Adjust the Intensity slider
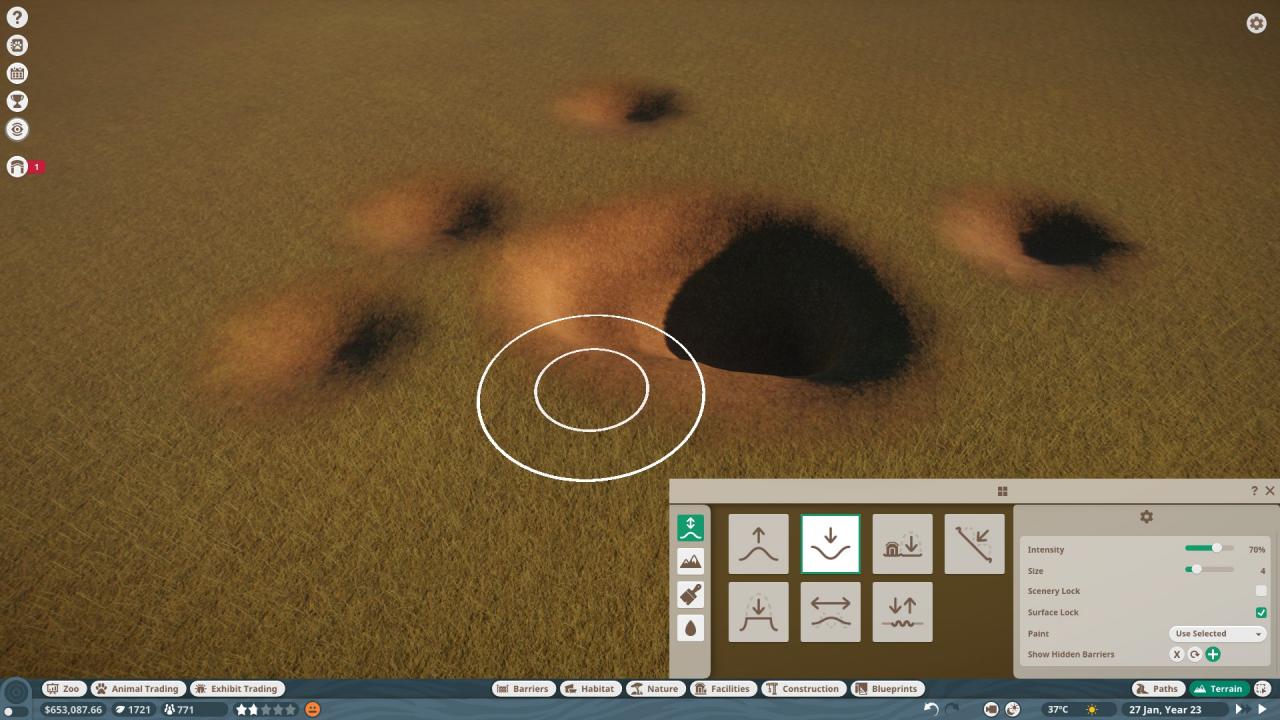Screen dimensions: 1280x720 tap(1216, 548)
